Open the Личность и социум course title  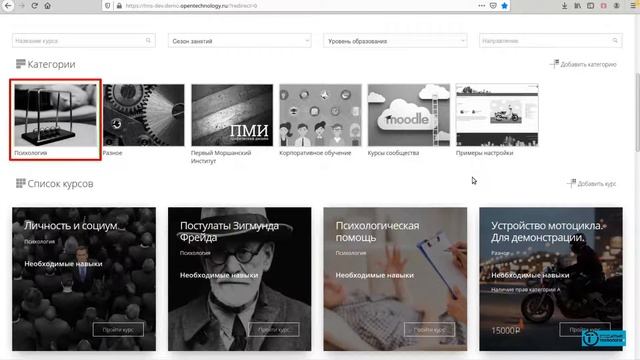71,225
